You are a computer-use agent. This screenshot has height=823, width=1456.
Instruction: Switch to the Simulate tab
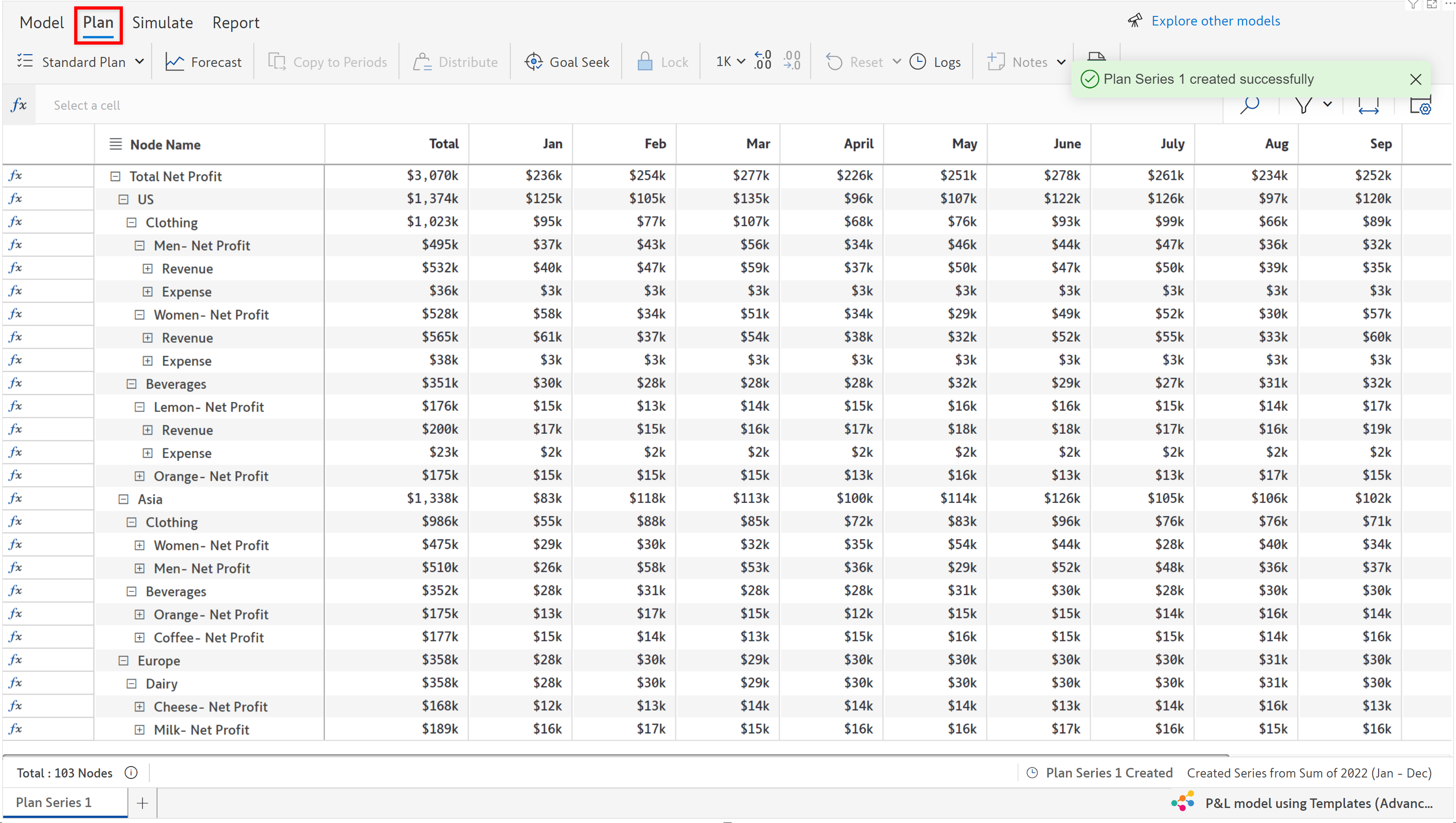[x=162, y=23]
